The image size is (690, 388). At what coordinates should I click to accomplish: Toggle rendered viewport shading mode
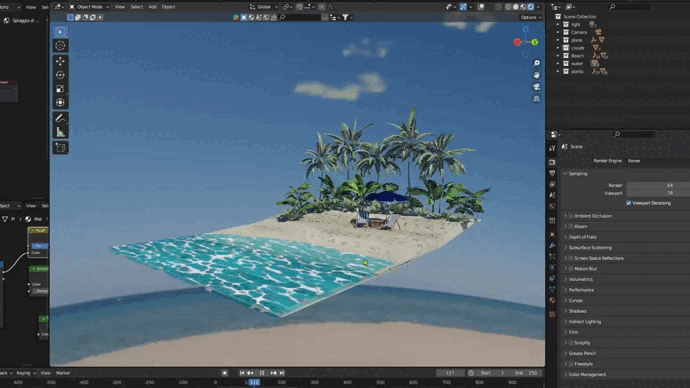tap(531, 7)
